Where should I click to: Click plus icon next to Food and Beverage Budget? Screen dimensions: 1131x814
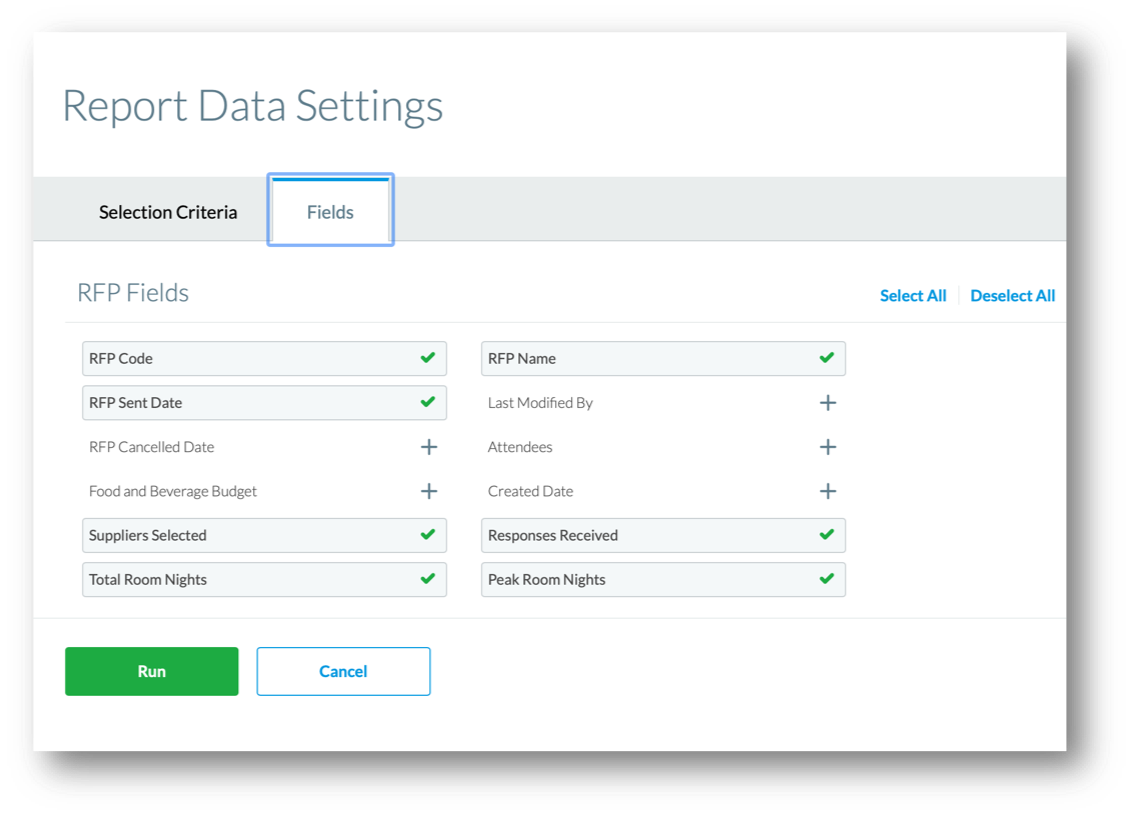(429, 491)
